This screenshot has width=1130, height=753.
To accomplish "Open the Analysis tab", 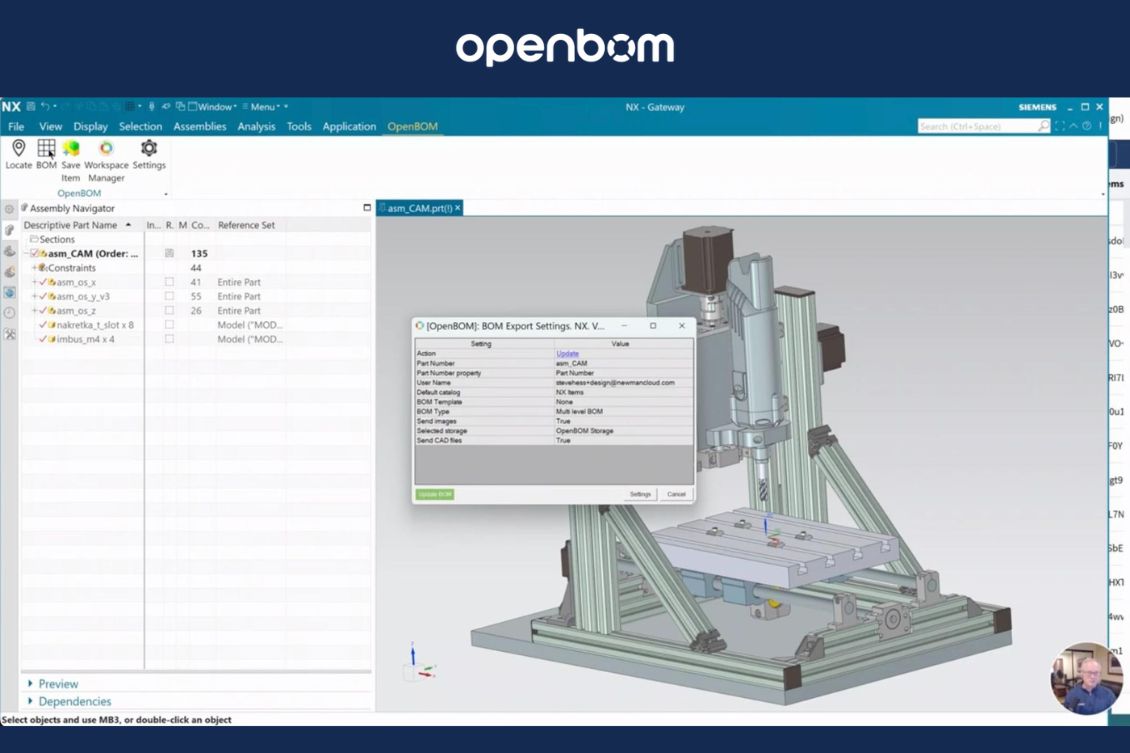I will point(257,126).
